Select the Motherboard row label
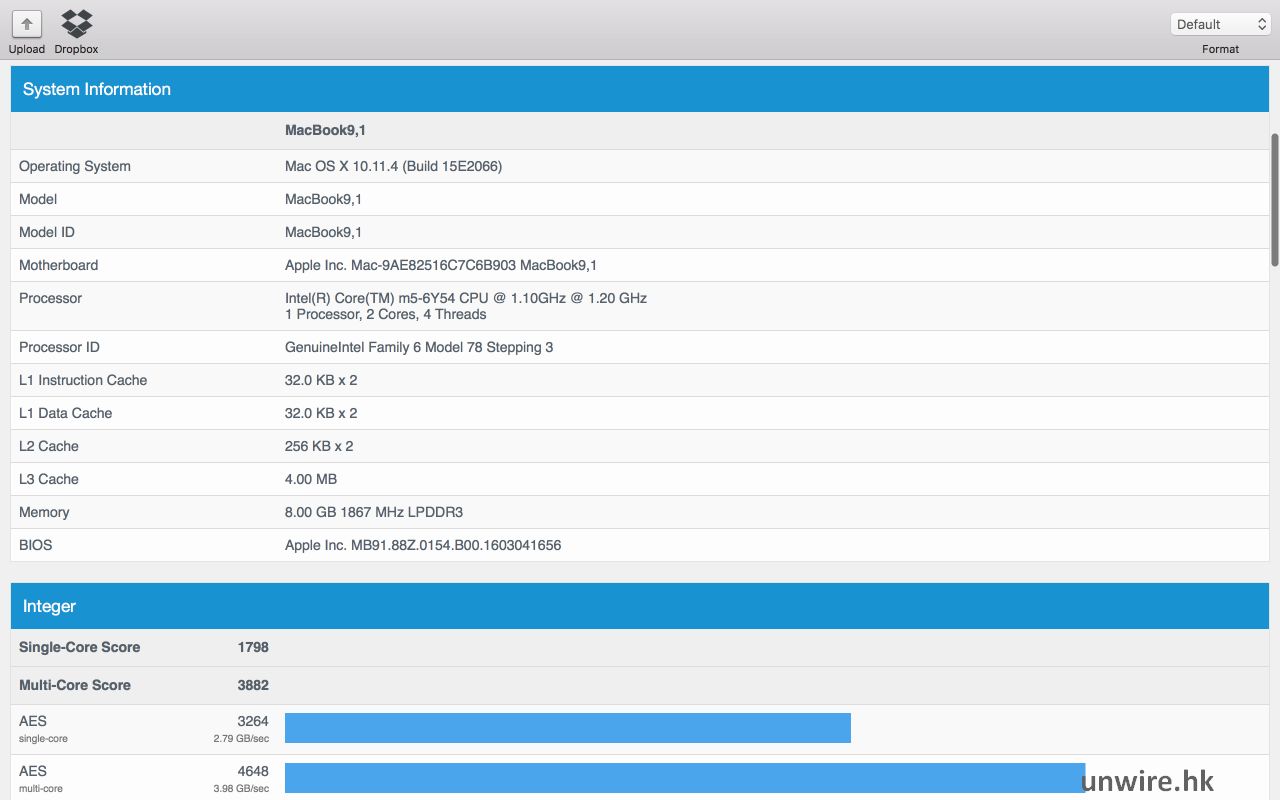This screenshot has height=800, width=1280. [x=59, y=265]
